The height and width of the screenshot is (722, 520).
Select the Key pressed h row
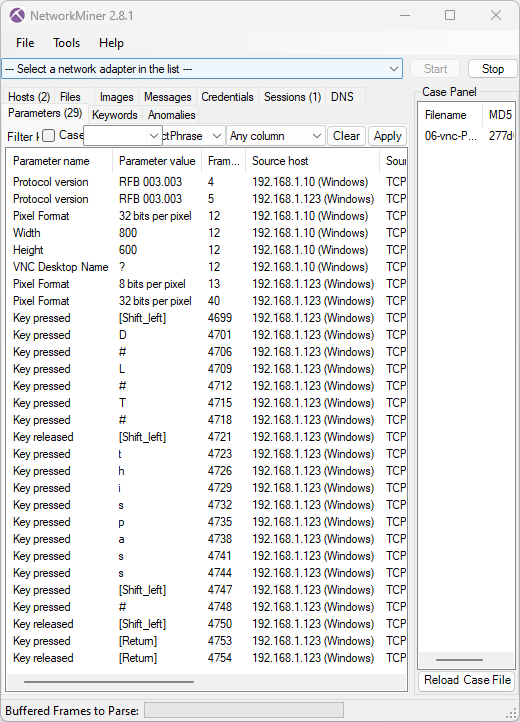207,471
